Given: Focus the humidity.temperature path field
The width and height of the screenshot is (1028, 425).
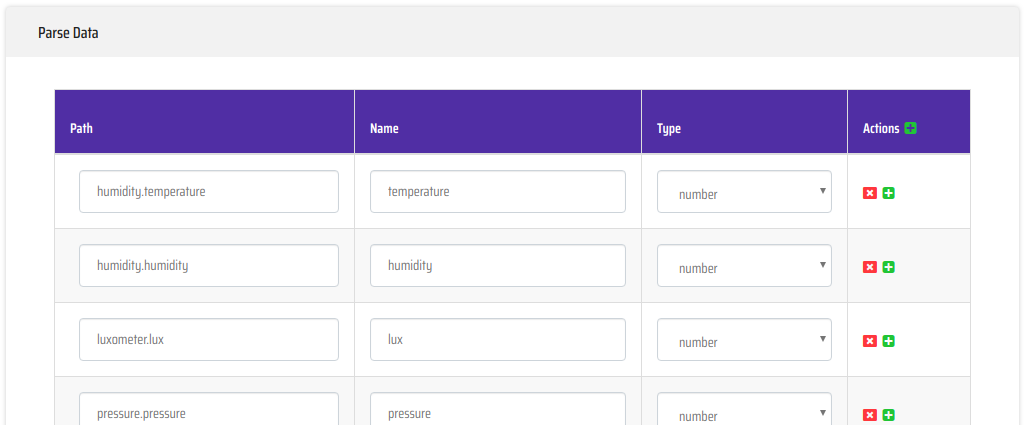Looking at the screenshot, I should click(x=208, y=192).
